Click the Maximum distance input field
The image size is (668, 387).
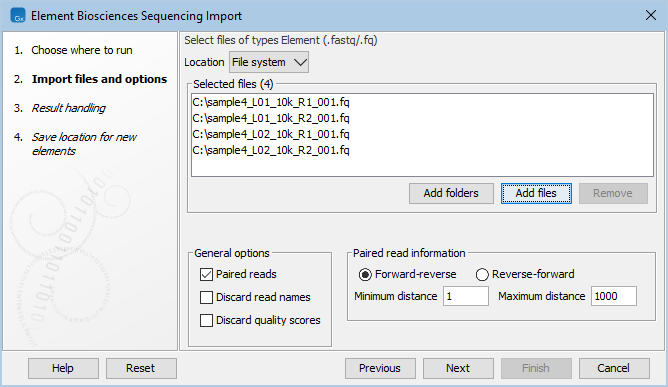click(613, 296)
